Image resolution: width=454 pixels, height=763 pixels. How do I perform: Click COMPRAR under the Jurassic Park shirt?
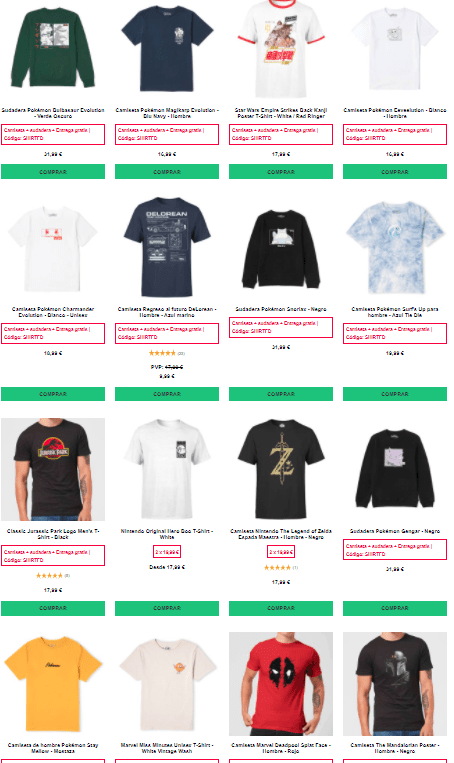coord(53,608)
